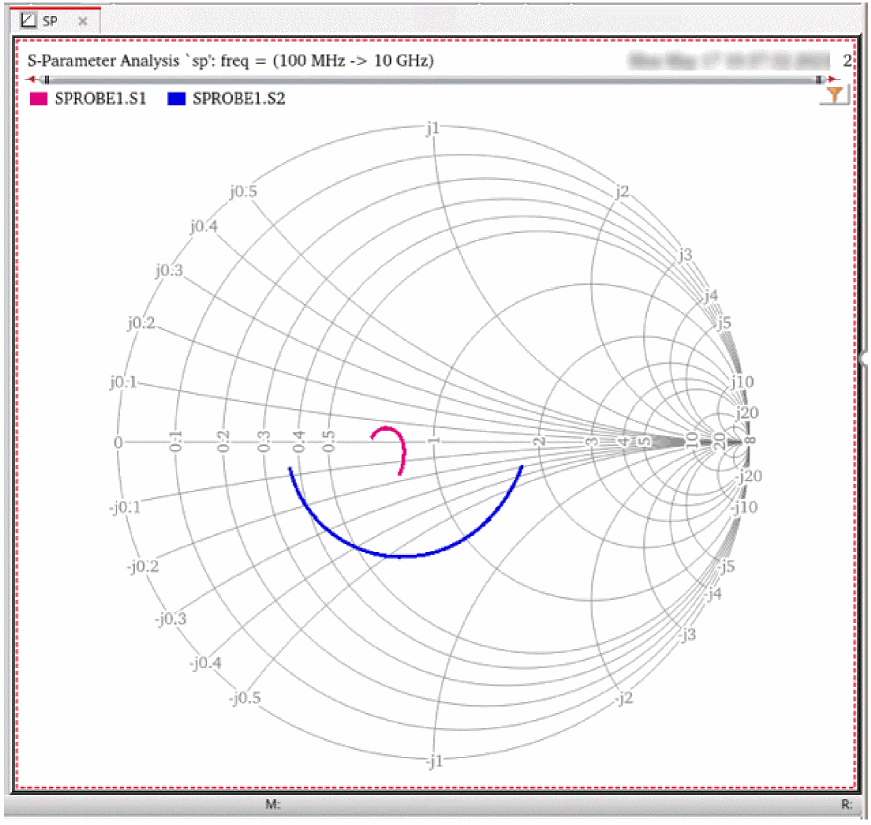Grab the right handle of the frequency slider
Viewport: 871px width, 825px height.
[819, 80]
